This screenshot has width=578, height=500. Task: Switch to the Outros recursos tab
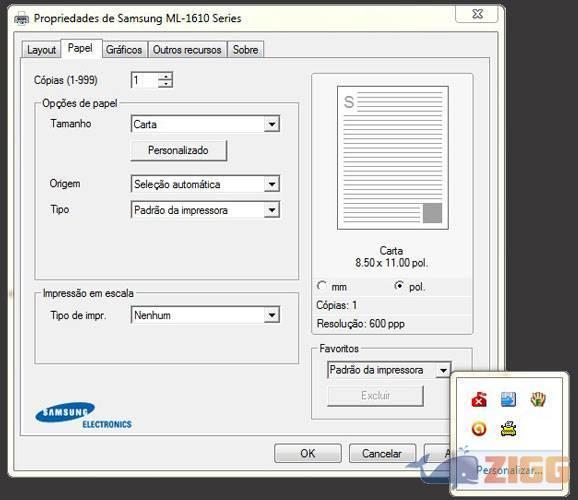(187, 50)
